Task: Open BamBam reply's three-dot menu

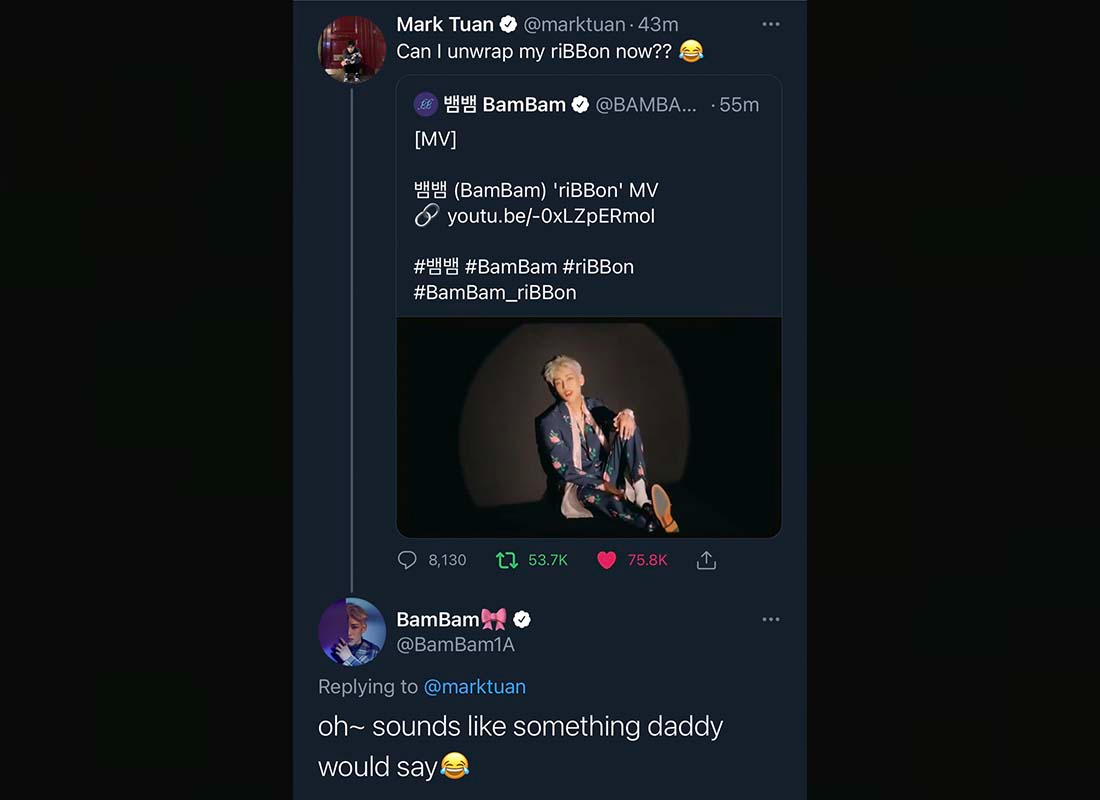Action: [x=770, y=619]
